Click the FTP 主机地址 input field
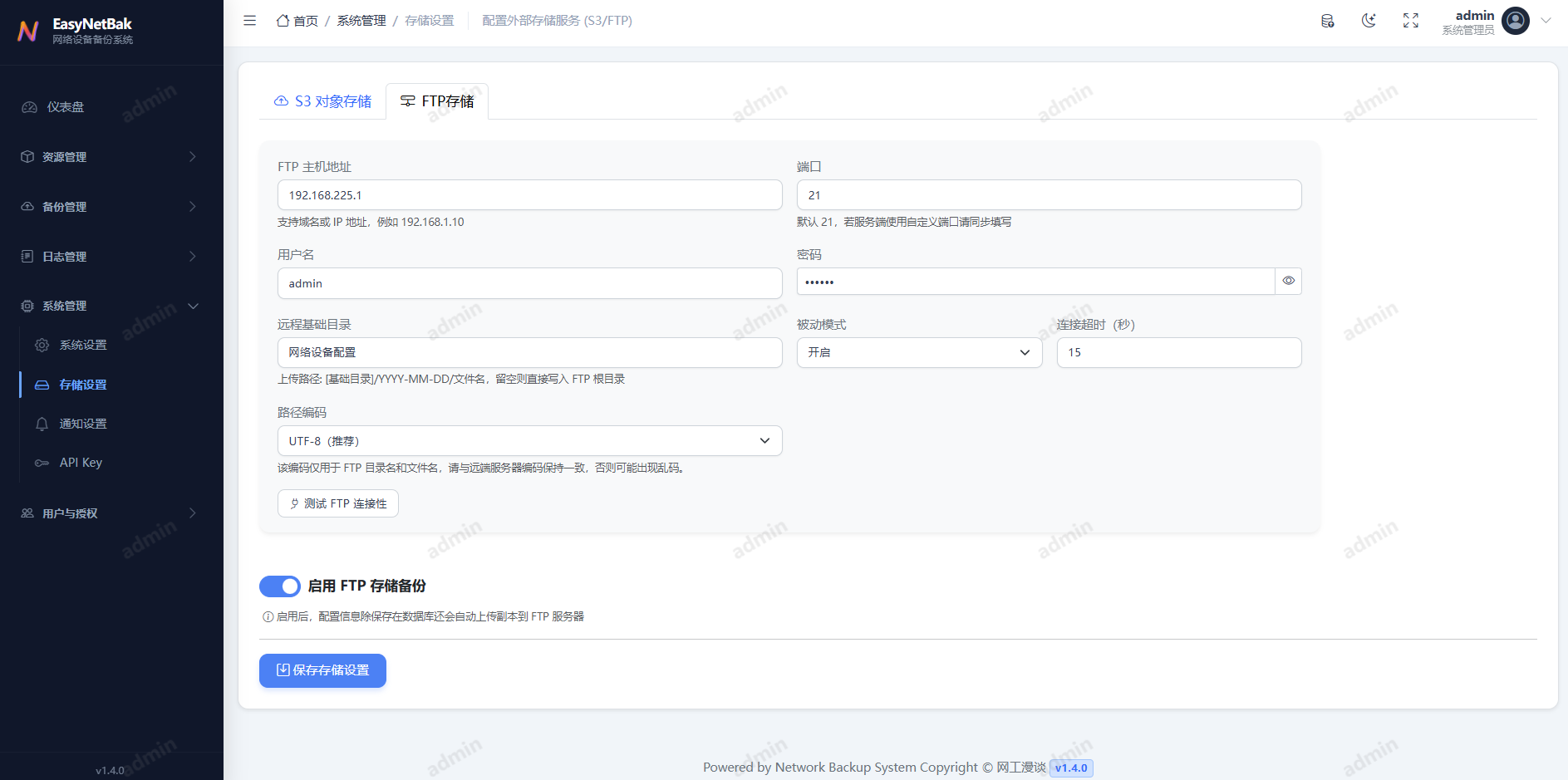1568x780 pixels. 529,195
